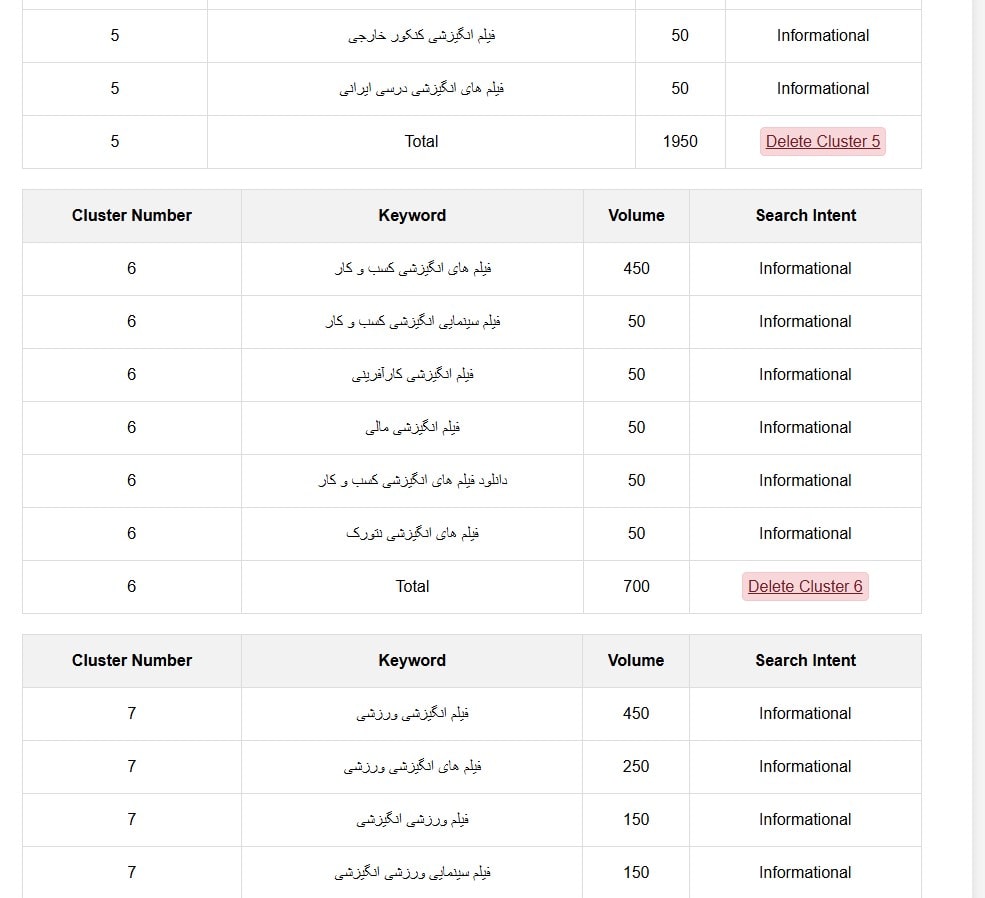Click Cluster Number header in cluster 6 table
The image size is (985, 898).
point(132,215)
